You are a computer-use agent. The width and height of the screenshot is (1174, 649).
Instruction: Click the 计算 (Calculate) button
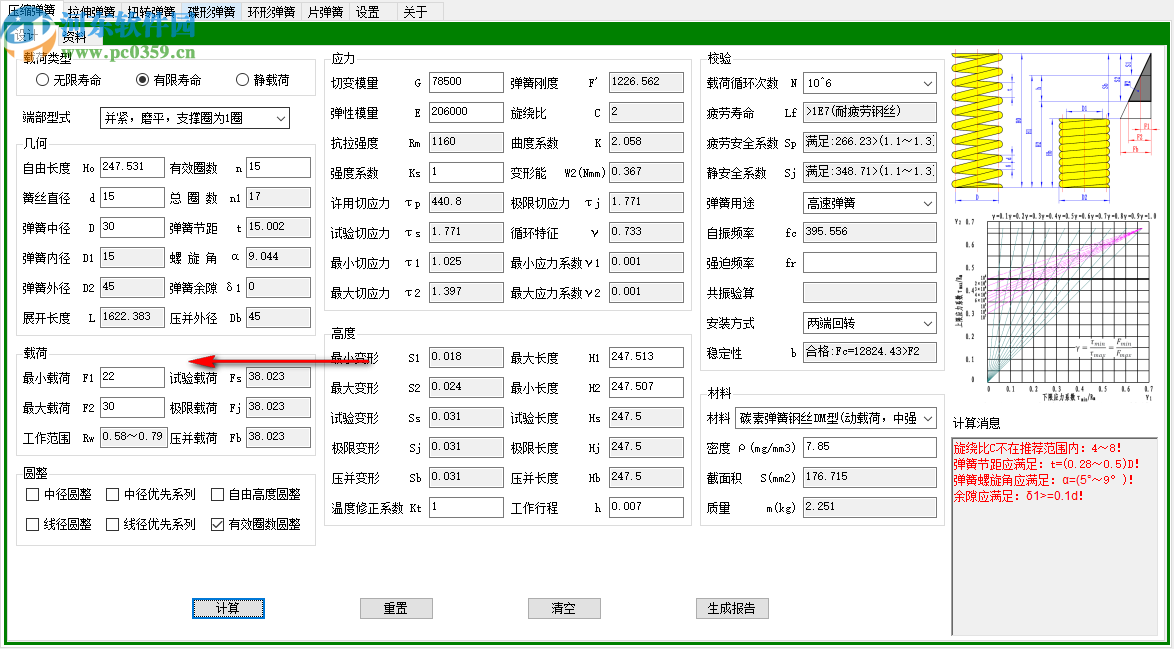point(228,608)
